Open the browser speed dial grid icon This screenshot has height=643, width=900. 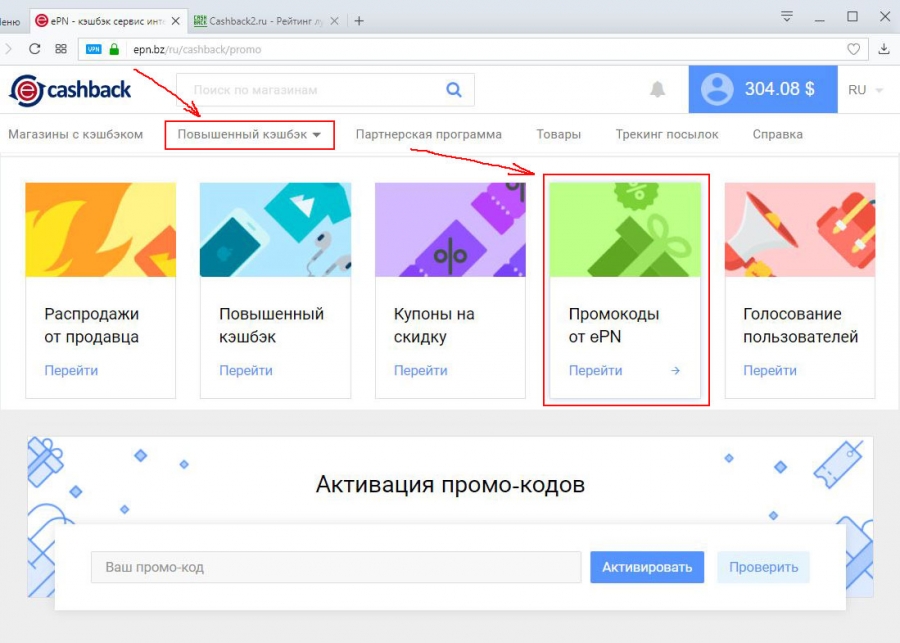[x=61, y=49]
